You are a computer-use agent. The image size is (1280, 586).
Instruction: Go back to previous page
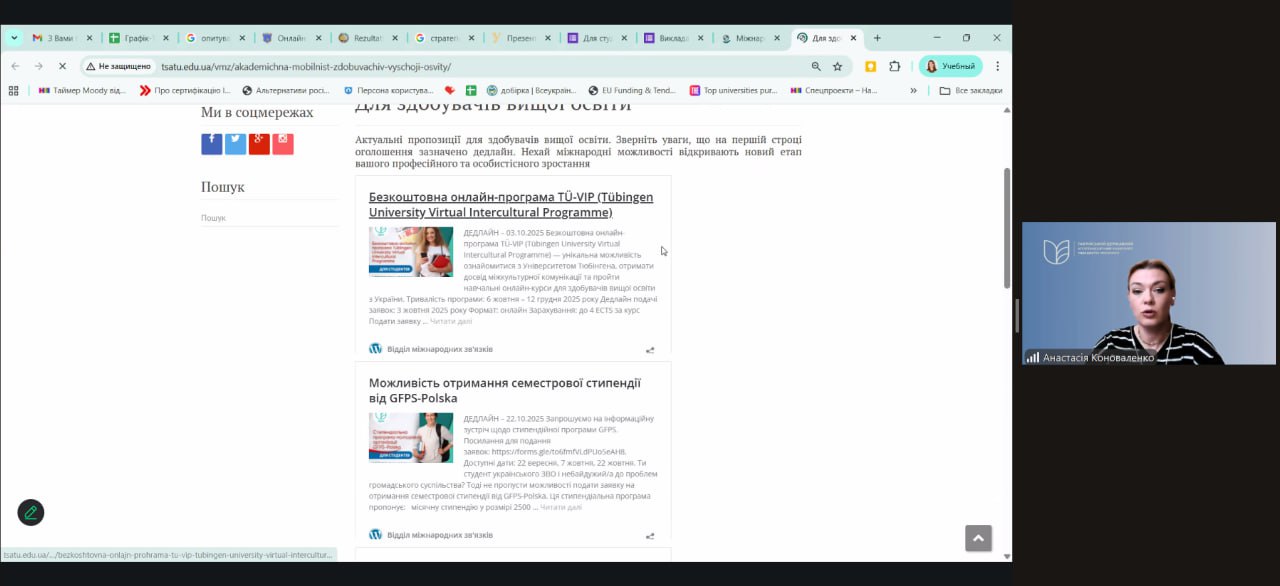15,66
